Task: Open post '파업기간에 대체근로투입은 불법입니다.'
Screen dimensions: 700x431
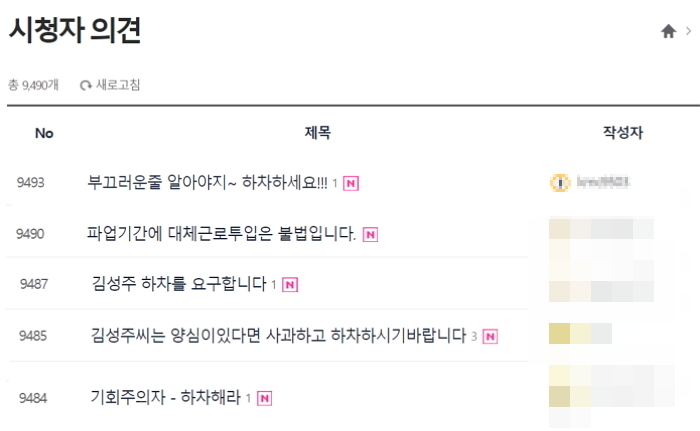Action: (x=221, y=235)
